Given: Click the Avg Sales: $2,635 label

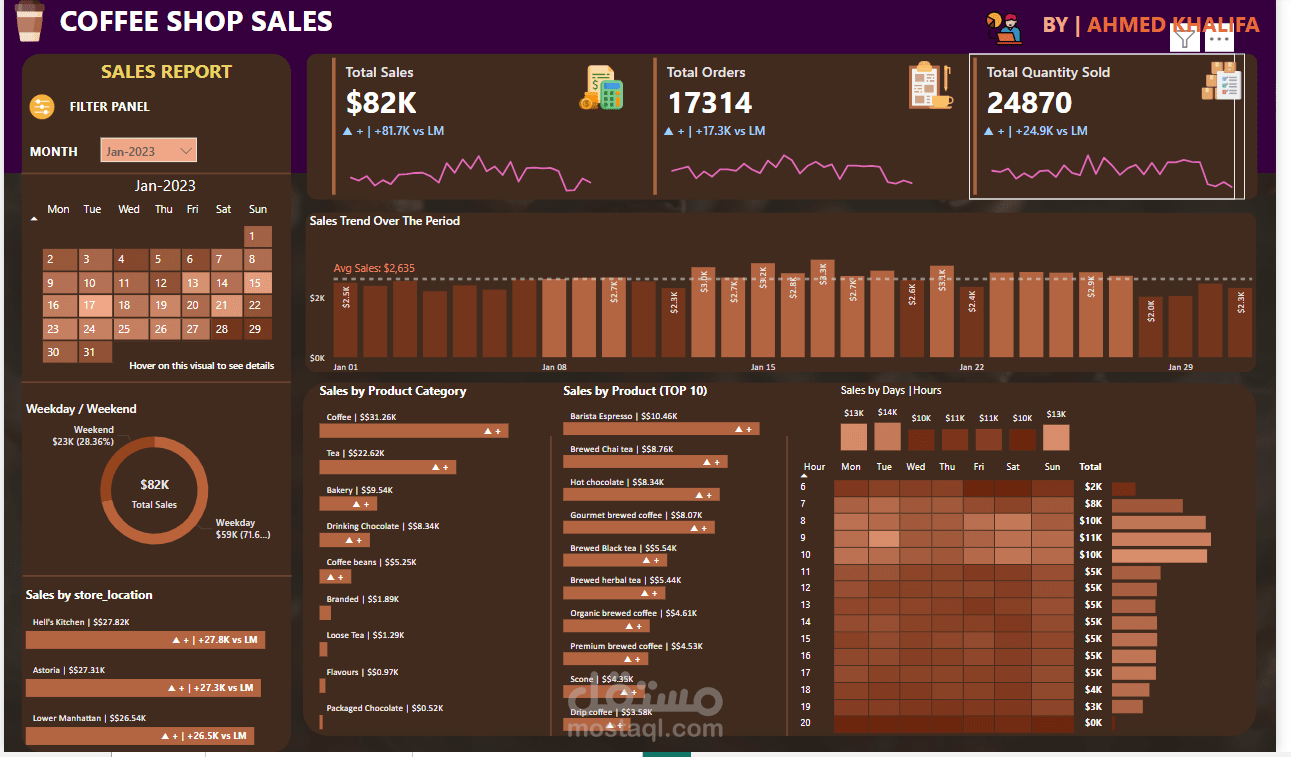Looking at the screenshot, I should [374, 268].
